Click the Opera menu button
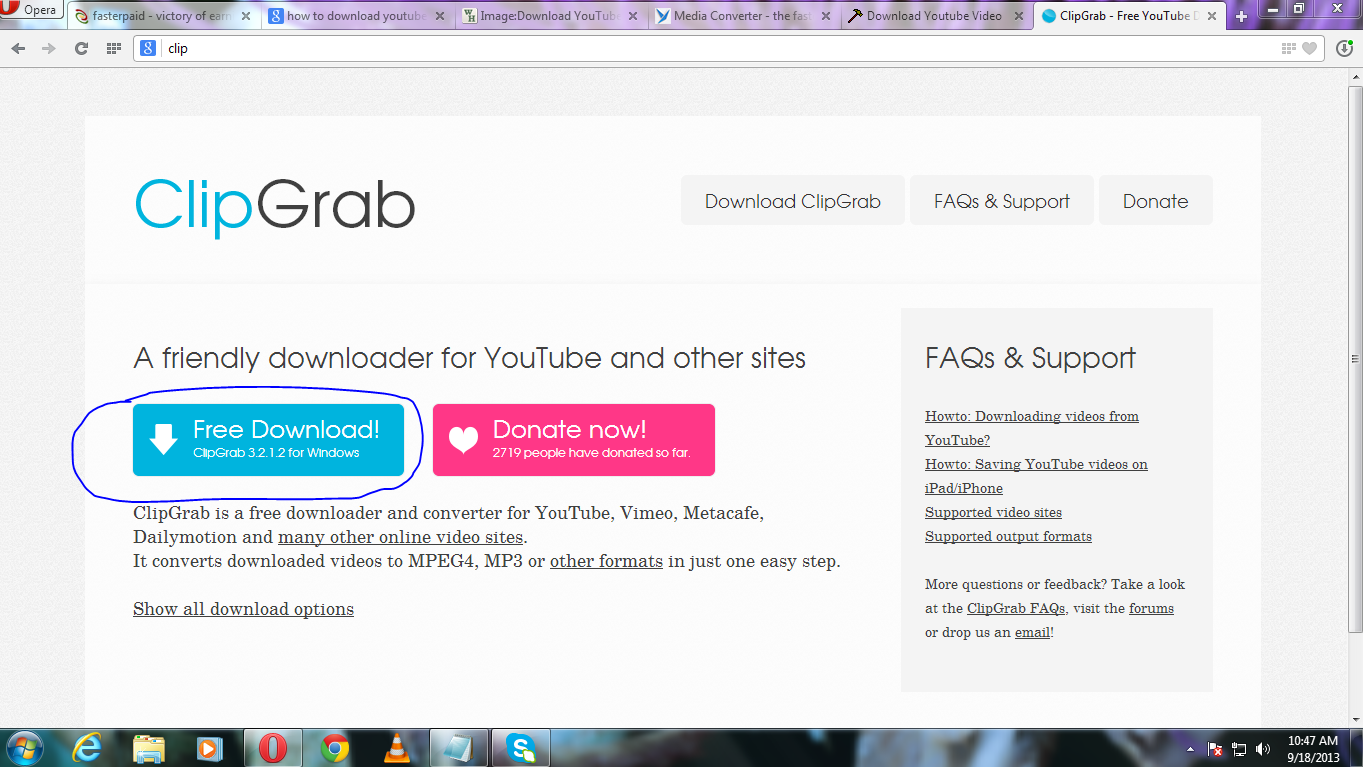This screenshot has height=767, width=1363. coord(32,12)
